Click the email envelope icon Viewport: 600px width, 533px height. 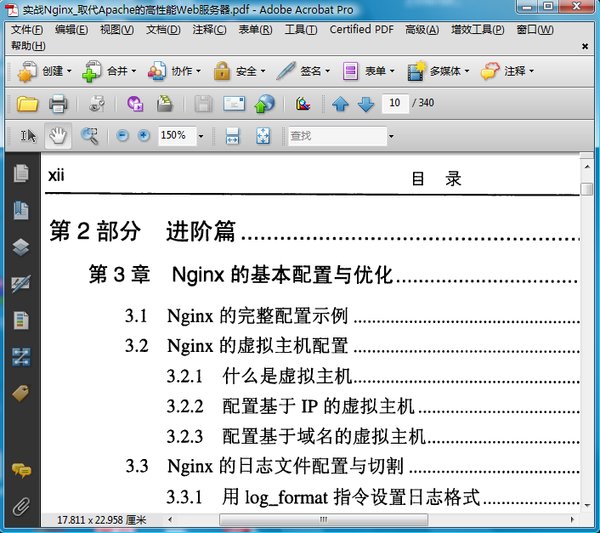tap(234, 104)
